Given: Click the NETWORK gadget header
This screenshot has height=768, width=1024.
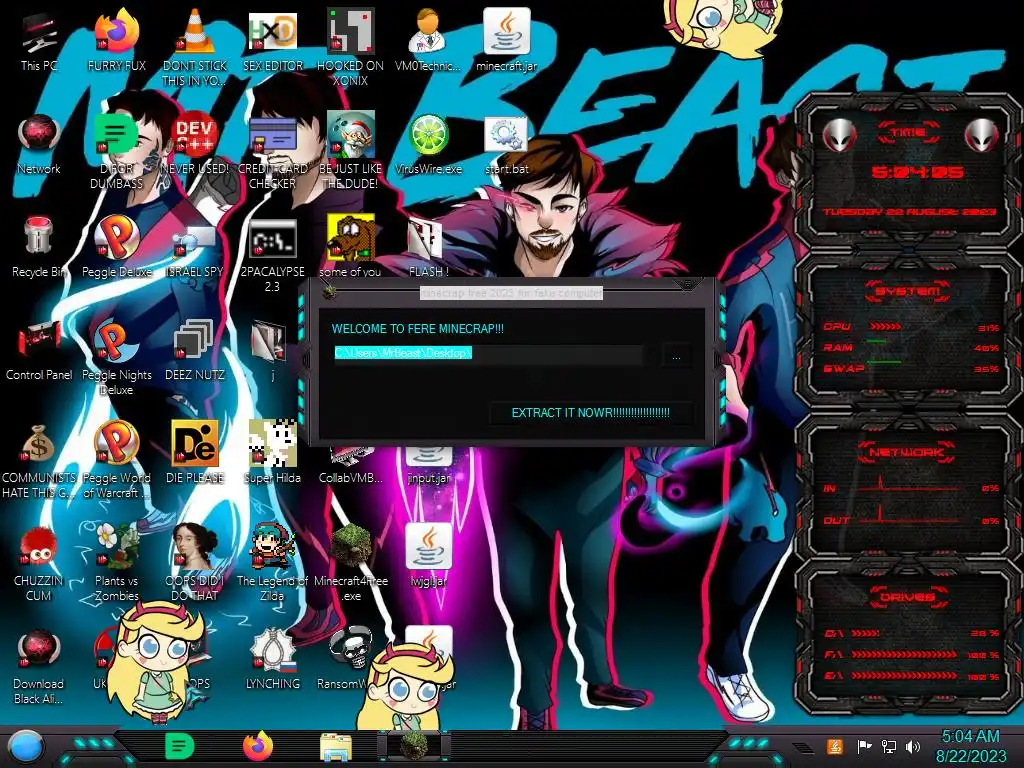Looking at the screenshot, I should click(907, 451).
